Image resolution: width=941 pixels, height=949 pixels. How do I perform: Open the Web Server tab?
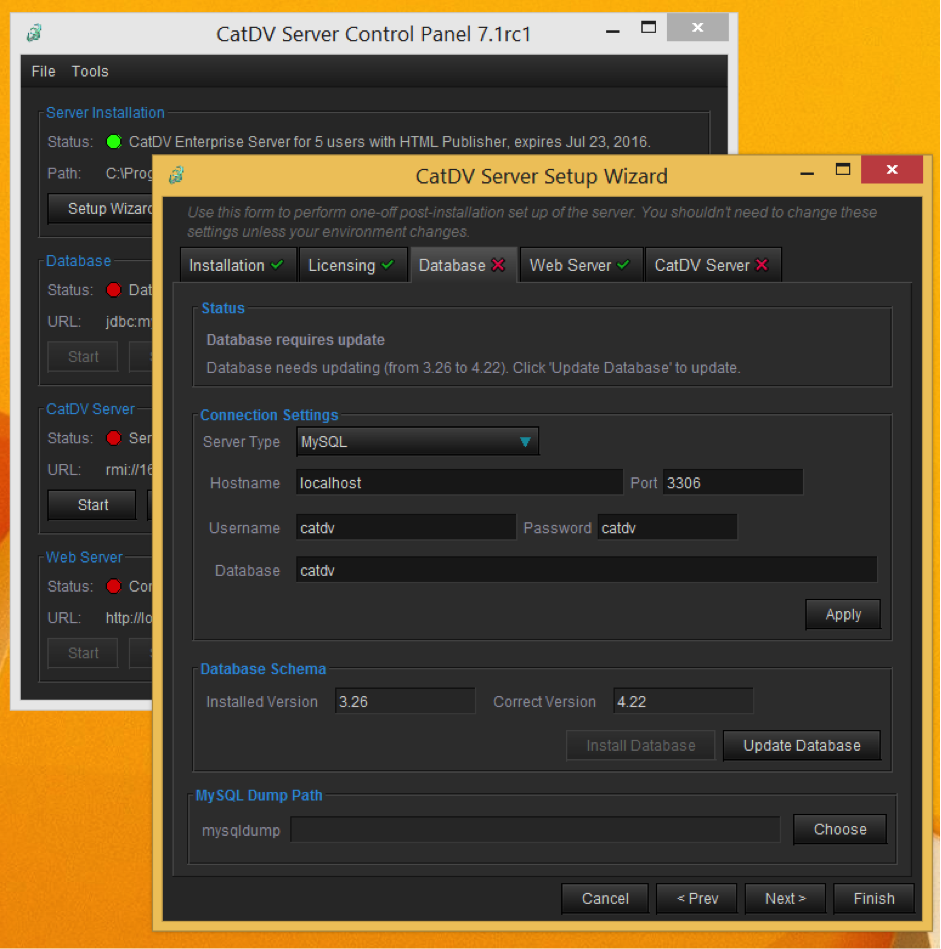tap(580, 265)
